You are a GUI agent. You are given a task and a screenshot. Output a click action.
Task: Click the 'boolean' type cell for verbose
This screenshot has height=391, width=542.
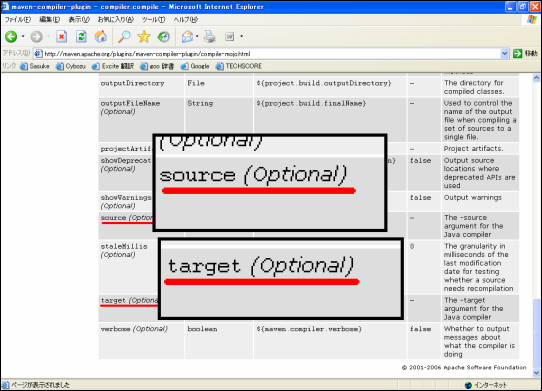coord(202,329)
